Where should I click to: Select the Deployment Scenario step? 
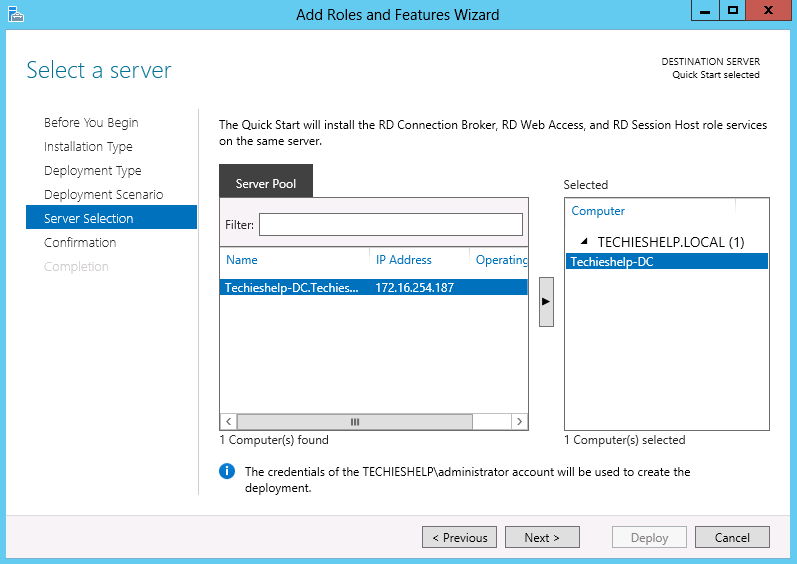pos(103,195)
